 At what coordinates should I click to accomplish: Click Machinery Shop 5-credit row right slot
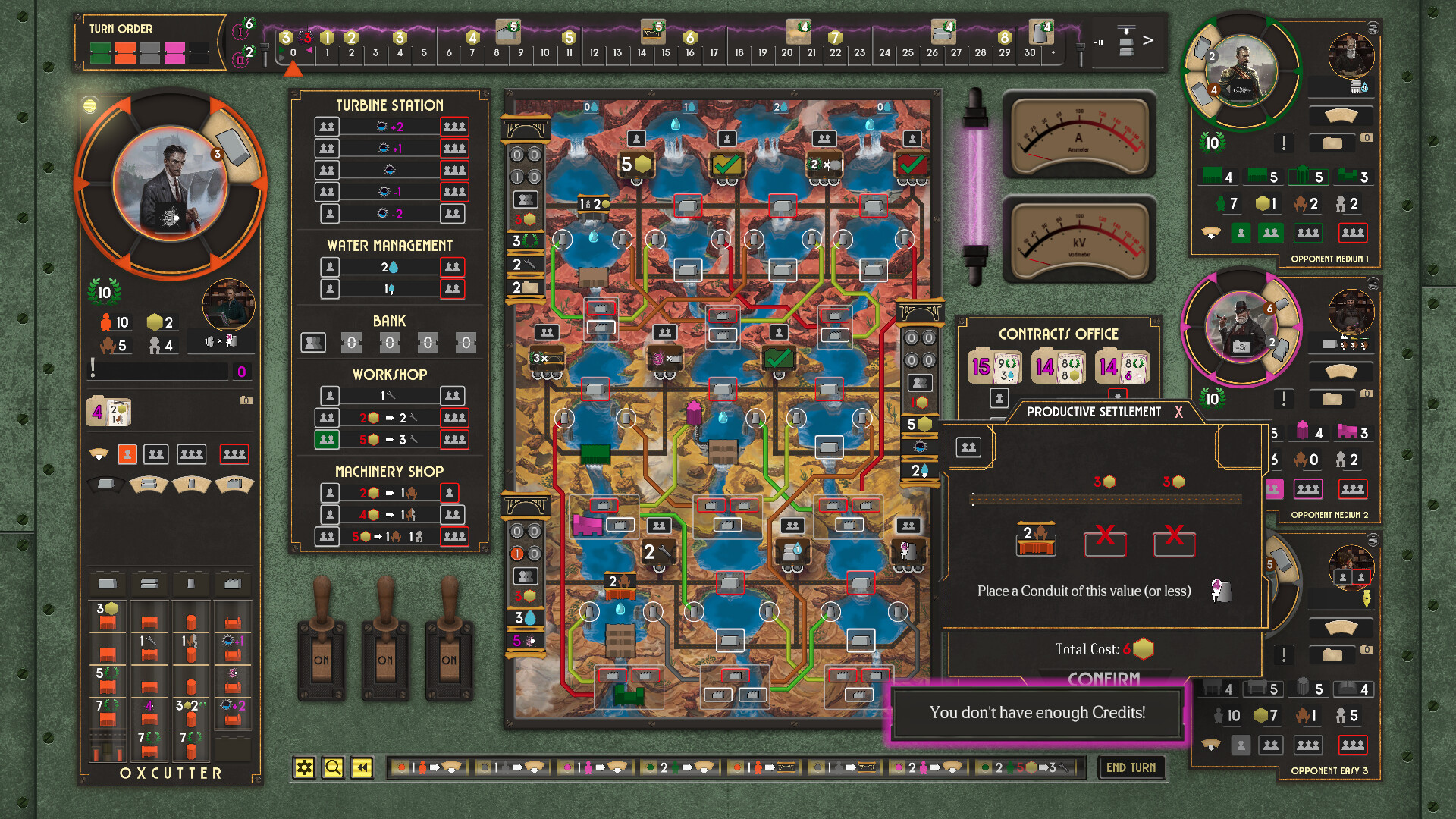coord(454,536)
